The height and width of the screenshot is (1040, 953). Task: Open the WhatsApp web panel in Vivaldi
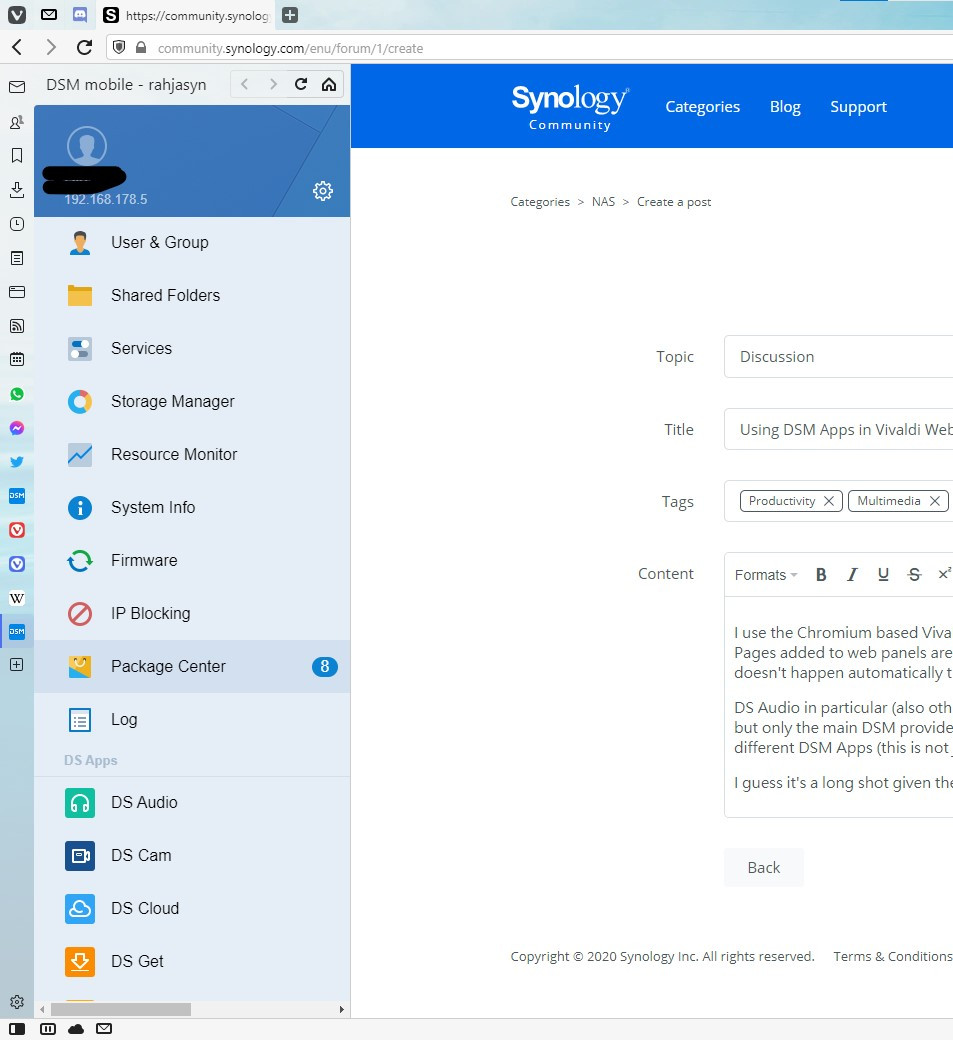pyautogui.click(x=16, y=394)
